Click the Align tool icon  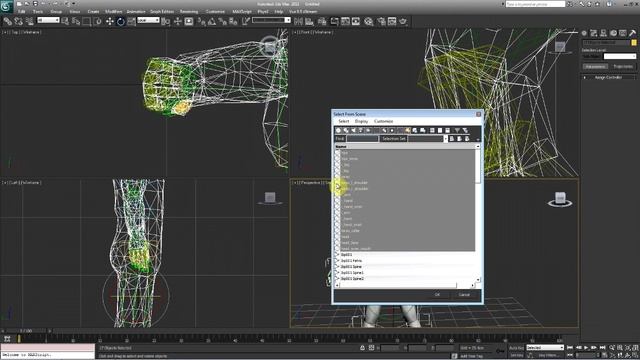click(x=309, y=21)
